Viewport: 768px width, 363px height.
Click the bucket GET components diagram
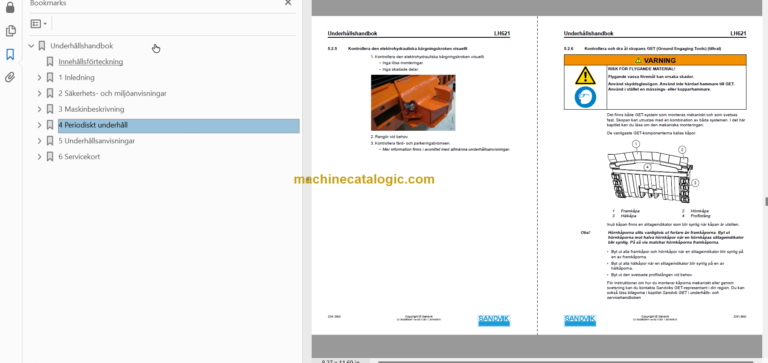point(652,172)
